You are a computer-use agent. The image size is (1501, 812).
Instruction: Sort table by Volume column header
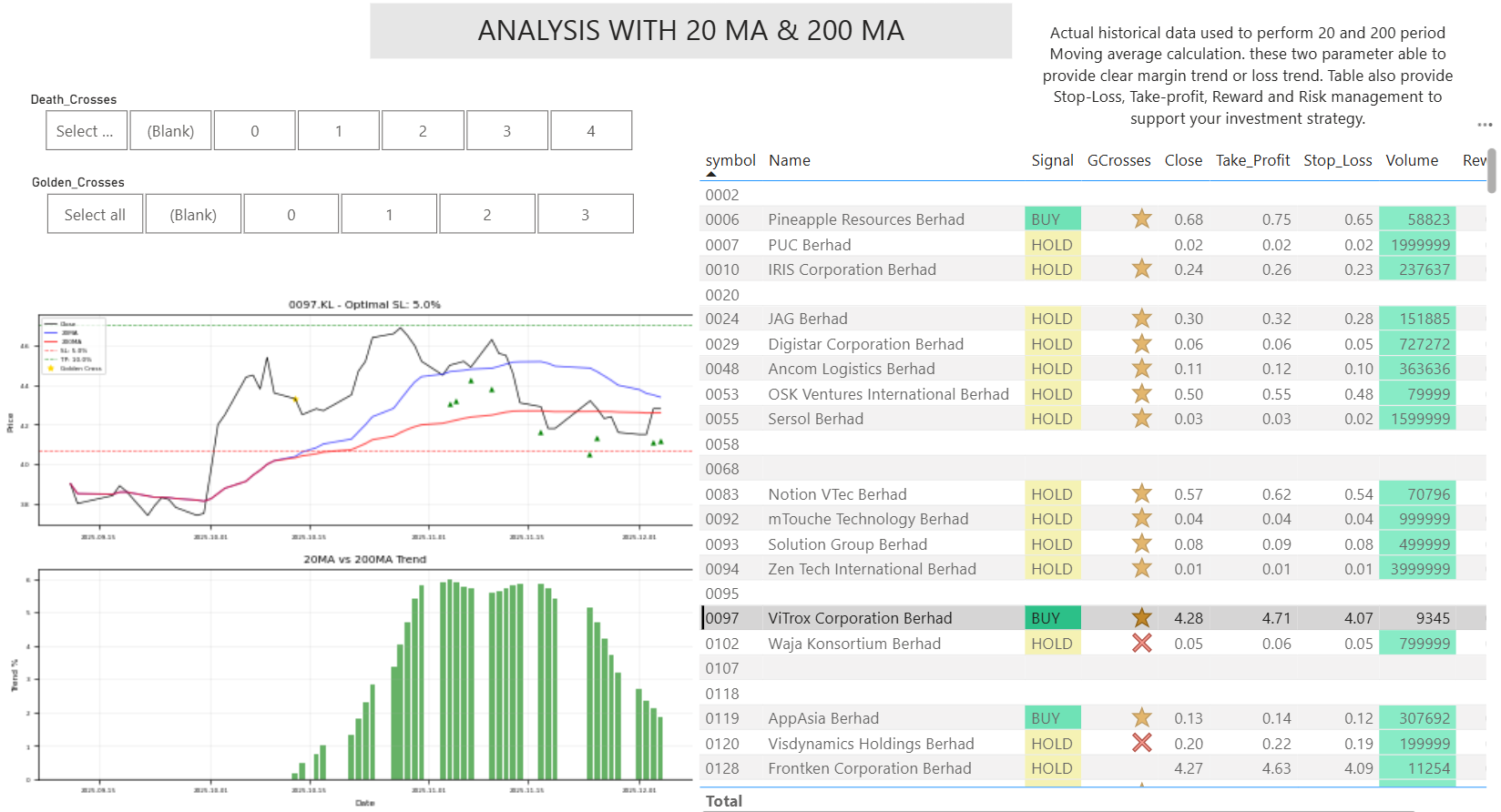point(1412,160)
